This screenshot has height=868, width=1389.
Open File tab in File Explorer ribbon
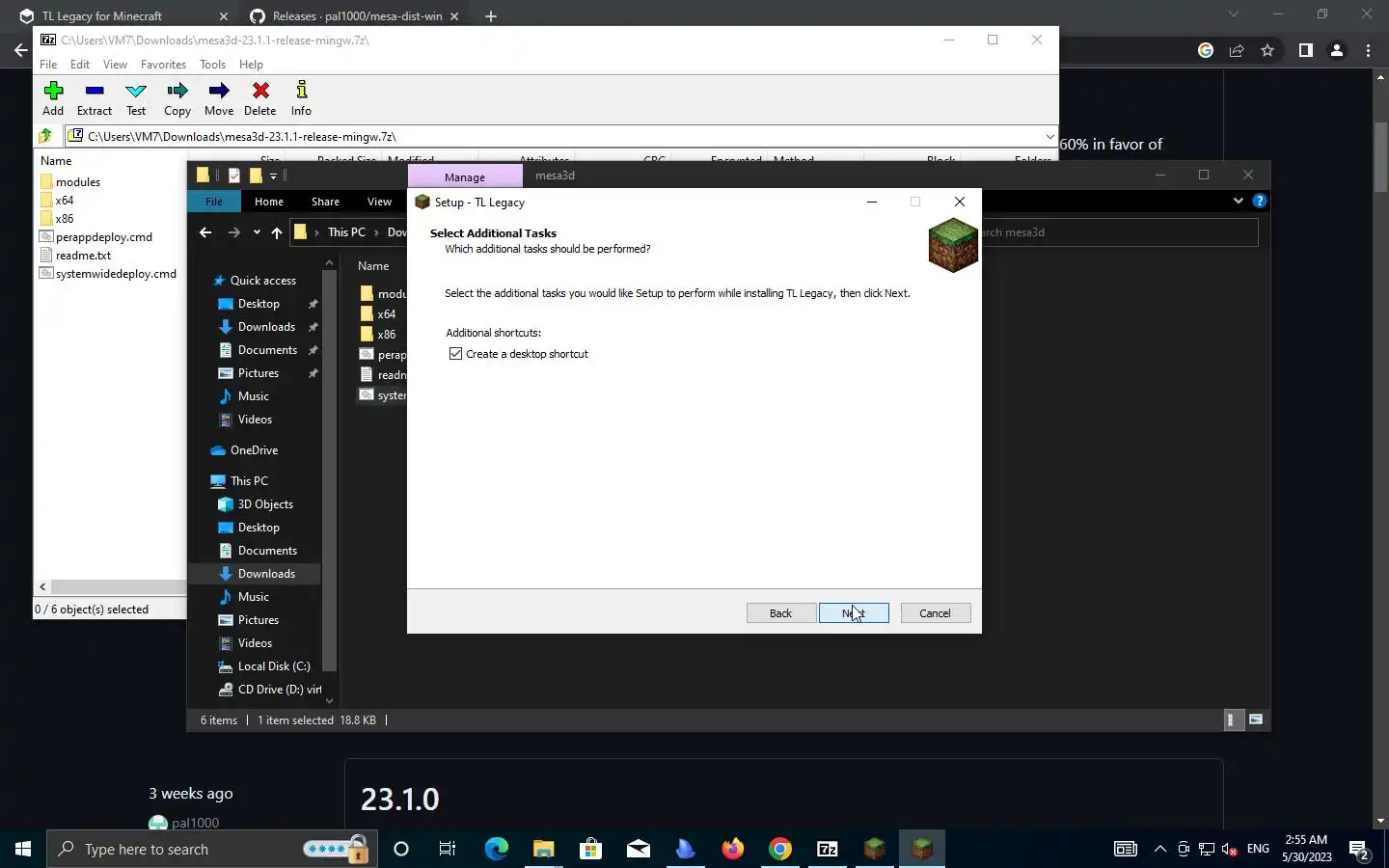(x=214, y=202)
